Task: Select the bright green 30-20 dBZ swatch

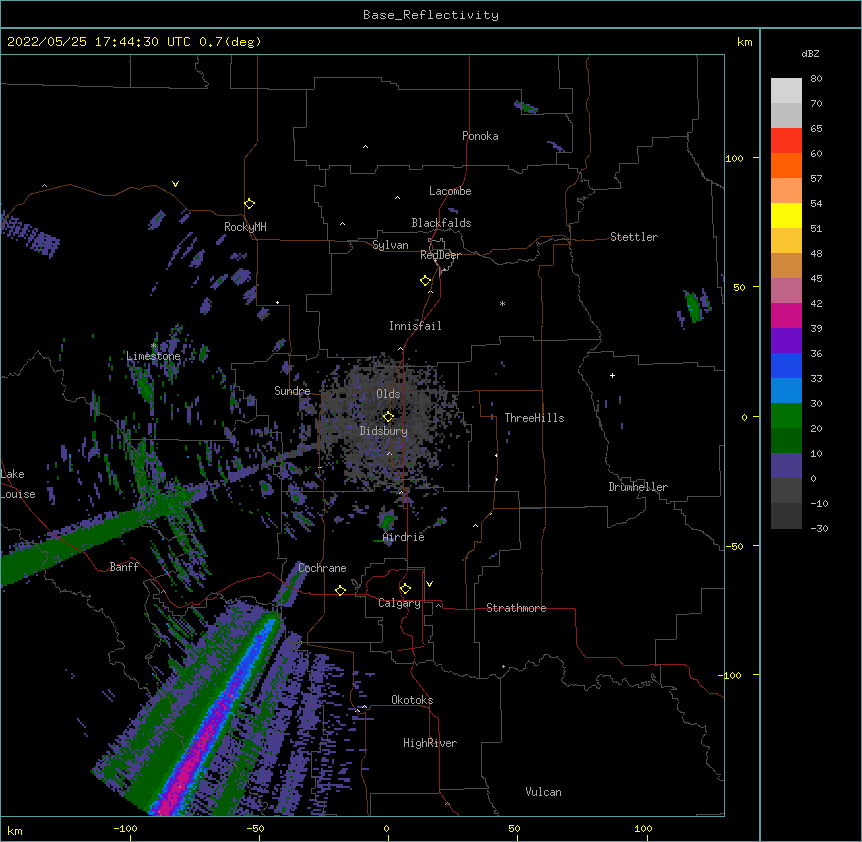Action: pos(786,416)
